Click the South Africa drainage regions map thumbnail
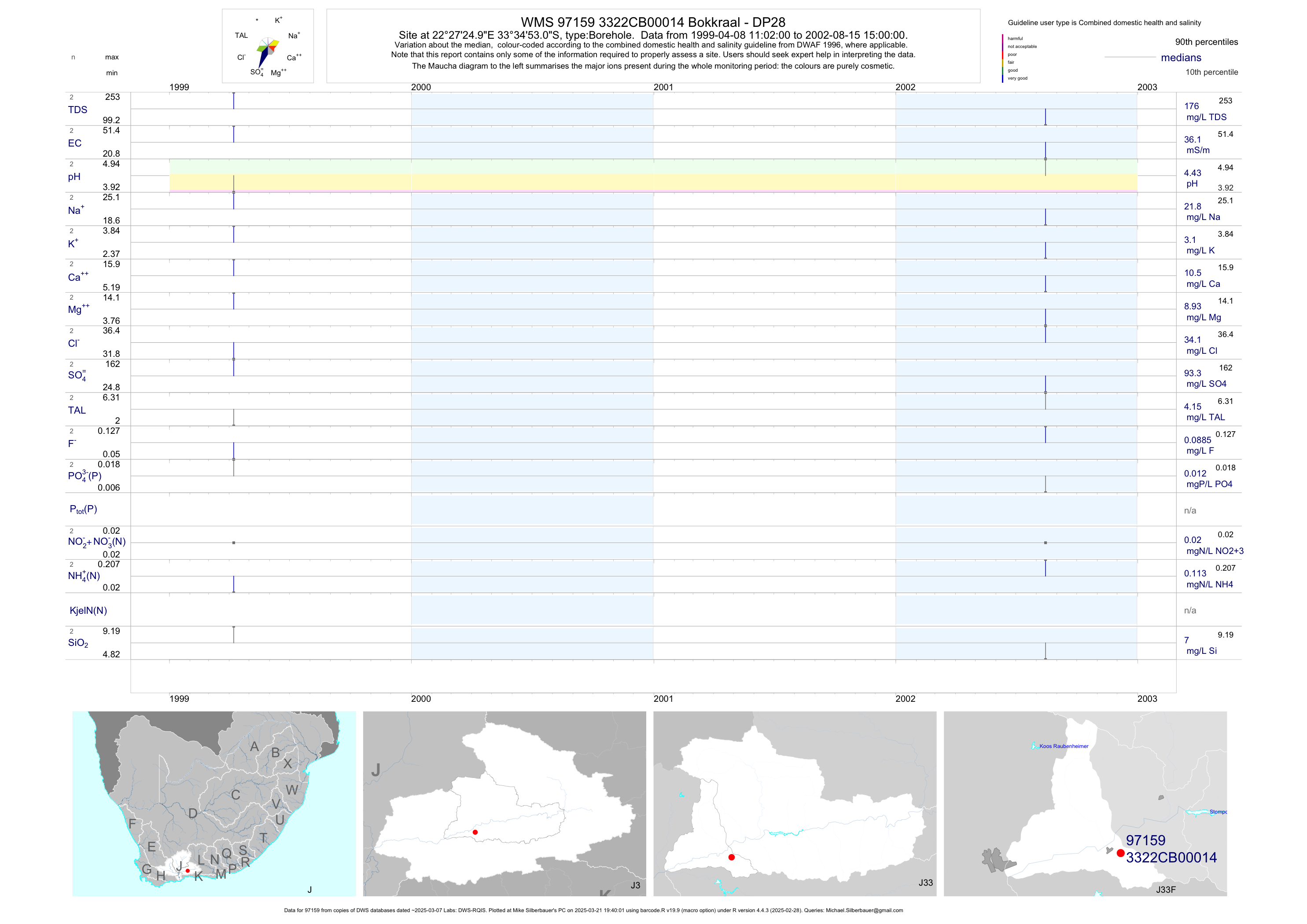The height and width of the screenshot is (924, 1307). pos(214,803)
